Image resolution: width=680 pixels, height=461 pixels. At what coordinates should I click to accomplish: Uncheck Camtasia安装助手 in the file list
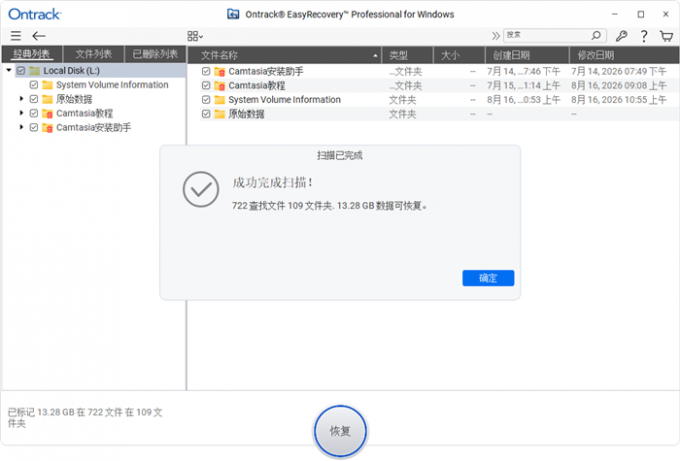[x=206, y=71]
